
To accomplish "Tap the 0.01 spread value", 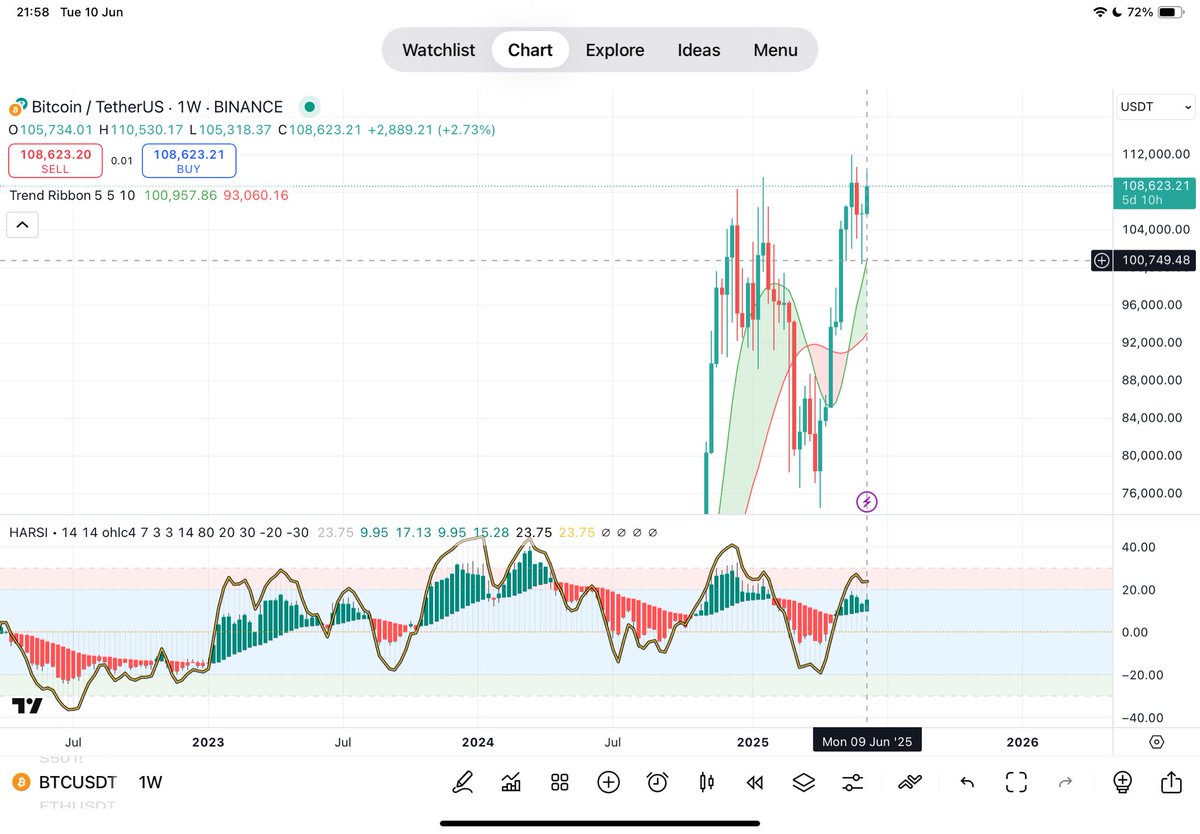I will coord(121,161).
